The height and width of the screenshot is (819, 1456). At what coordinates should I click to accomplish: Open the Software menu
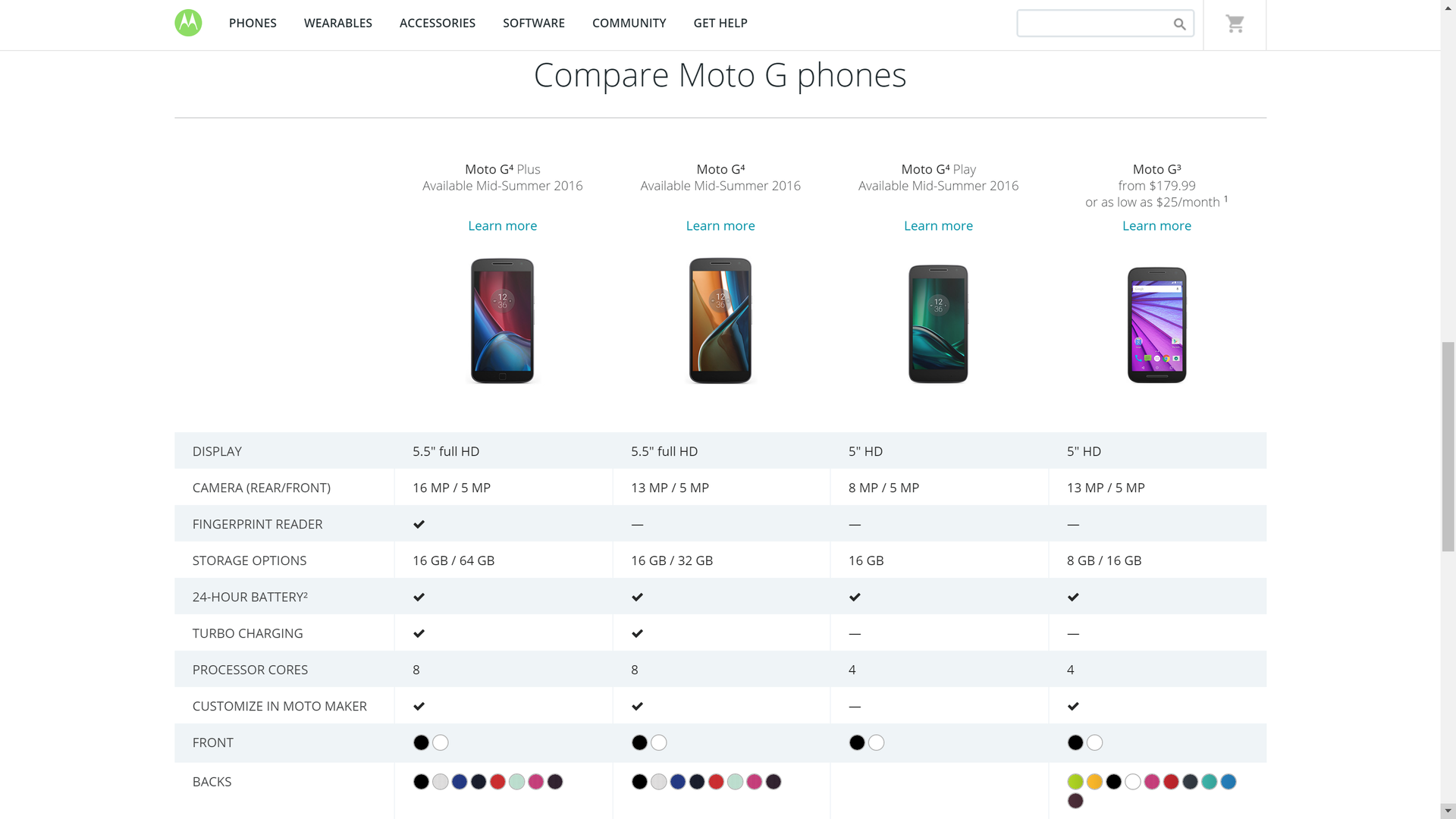[534, 24]
